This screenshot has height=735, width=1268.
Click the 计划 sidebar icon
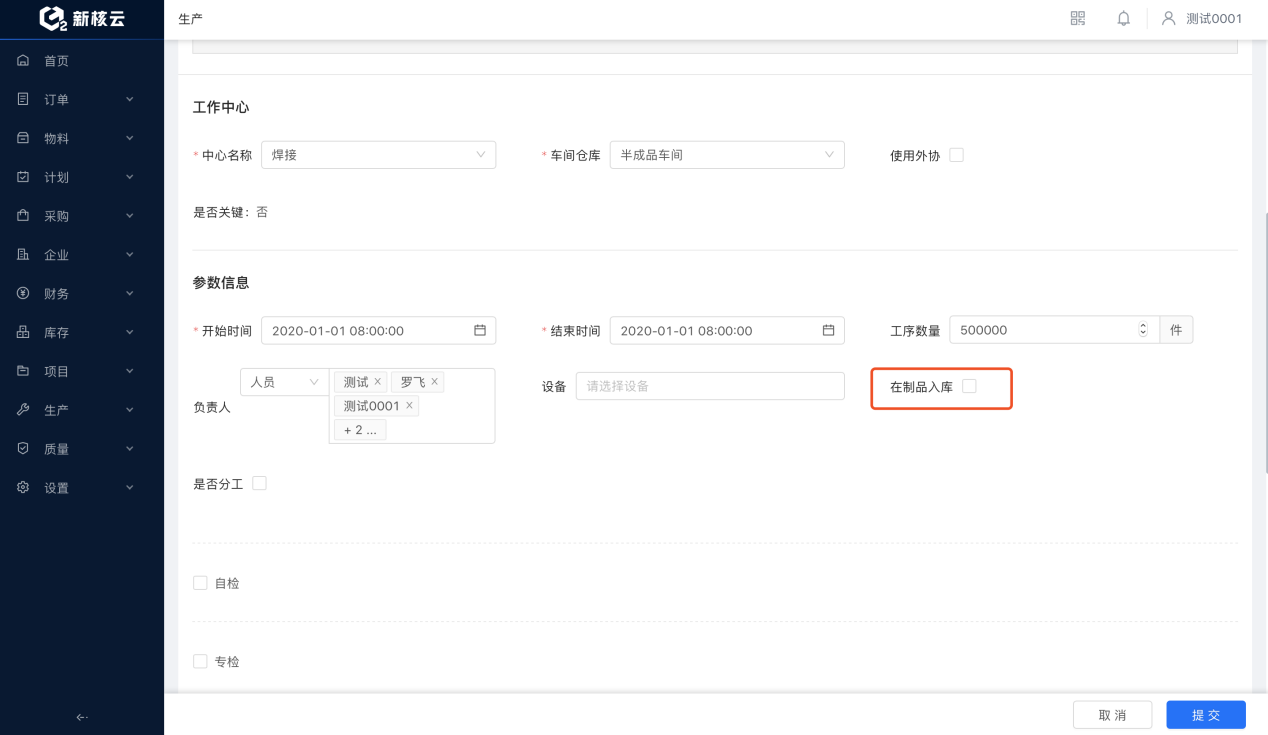pos(23,177)
